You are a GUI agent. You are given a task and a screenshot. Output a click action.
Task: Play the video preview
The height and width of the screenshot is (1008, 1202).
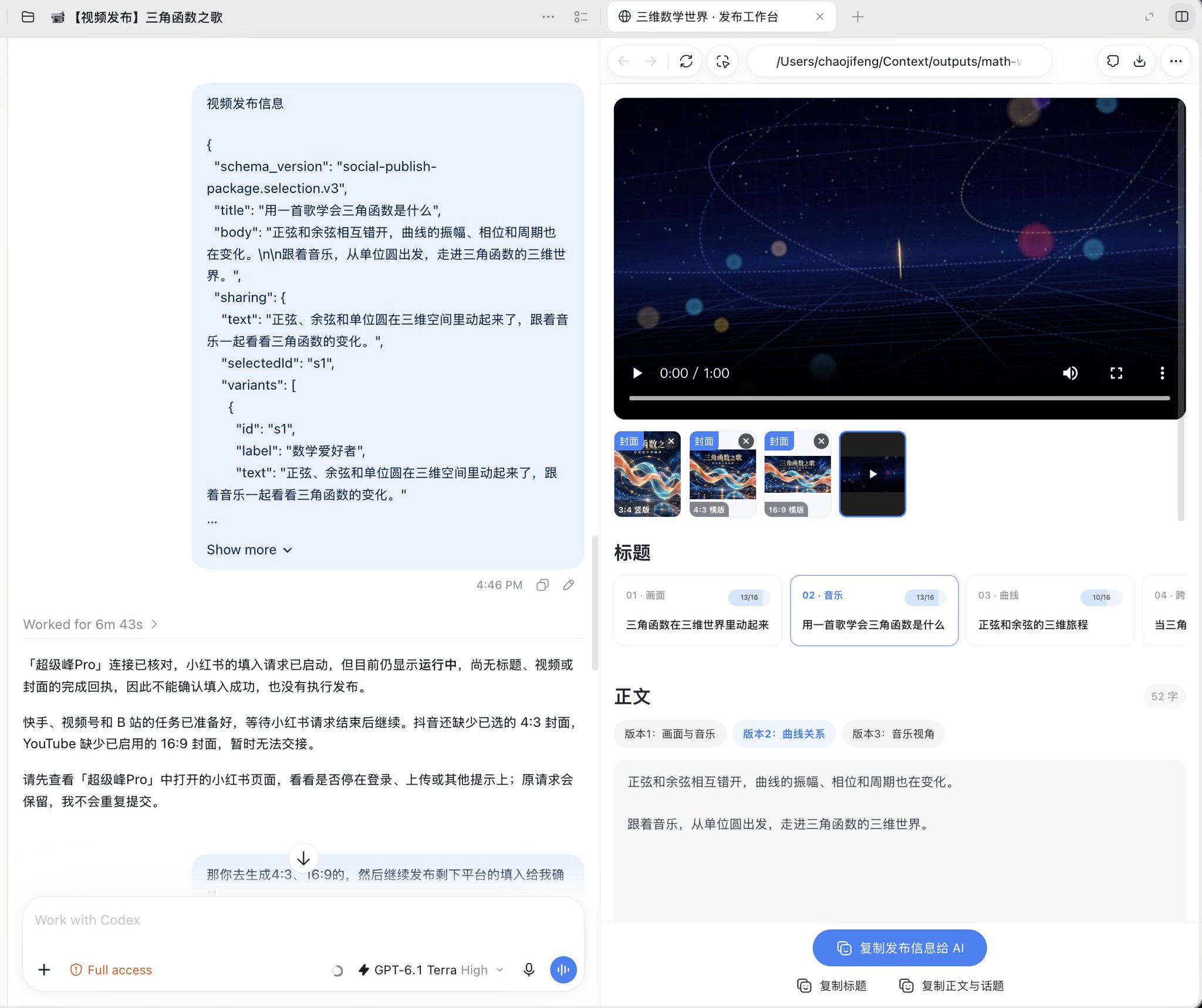click(x=637, y=373)
